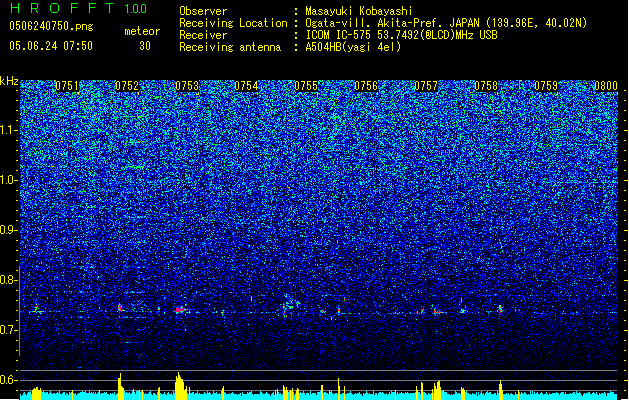Screen dimensions: 629x400
Task: Click the 0755 time marker
Action: 306,86
